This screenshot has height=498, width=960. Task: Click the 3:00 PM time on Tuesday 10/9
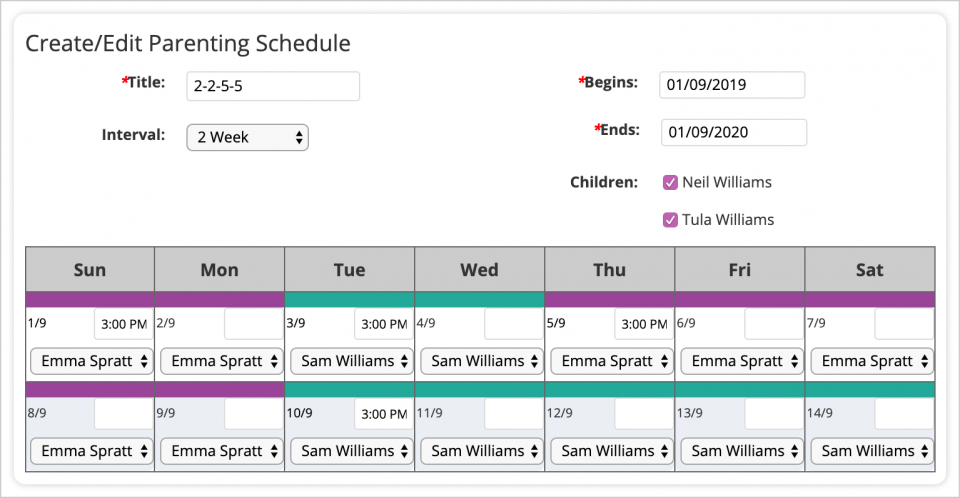(383, 414)
